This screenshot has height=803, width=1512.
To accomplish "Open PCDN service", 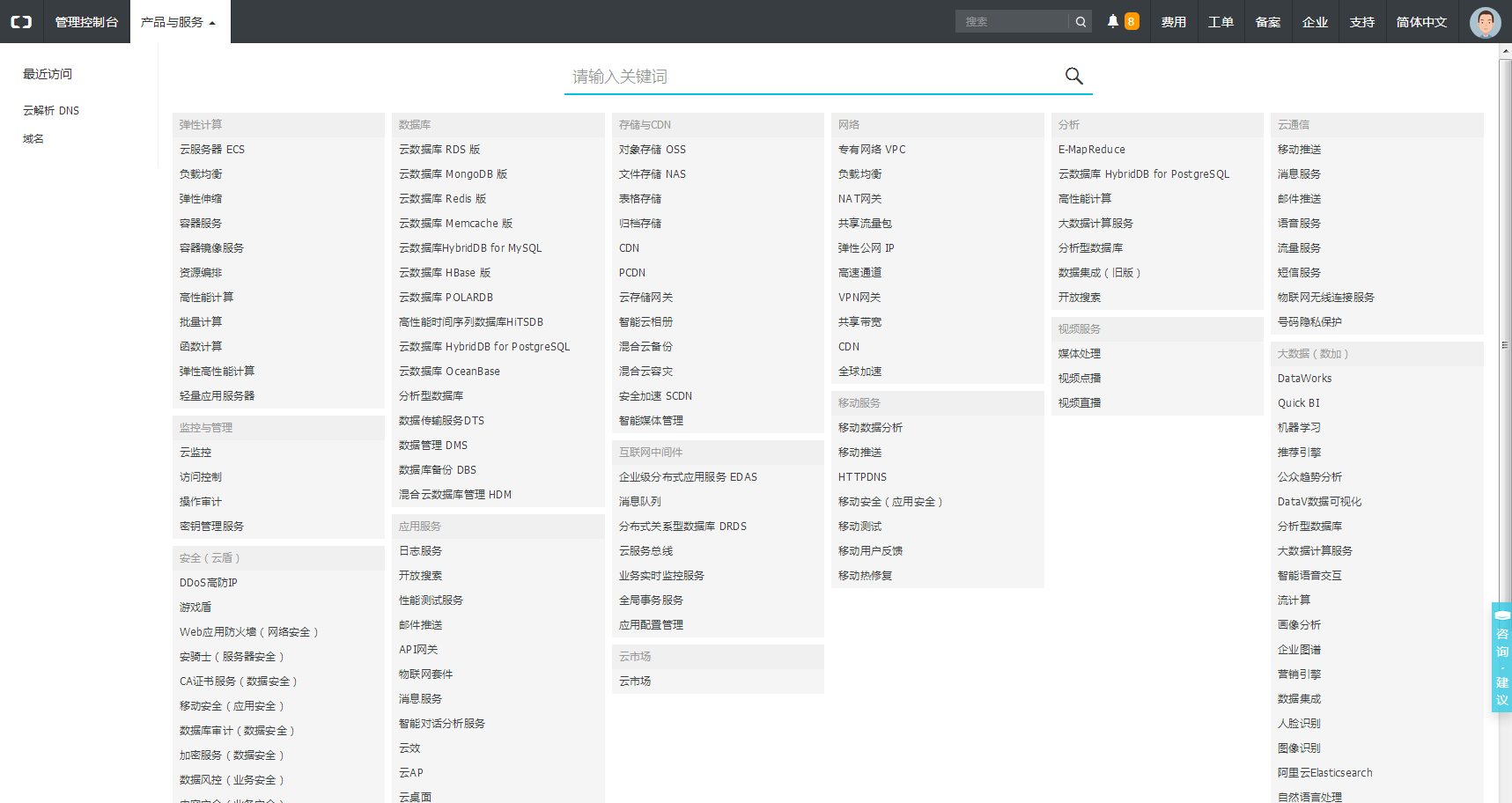I will (x=632, y=273).
